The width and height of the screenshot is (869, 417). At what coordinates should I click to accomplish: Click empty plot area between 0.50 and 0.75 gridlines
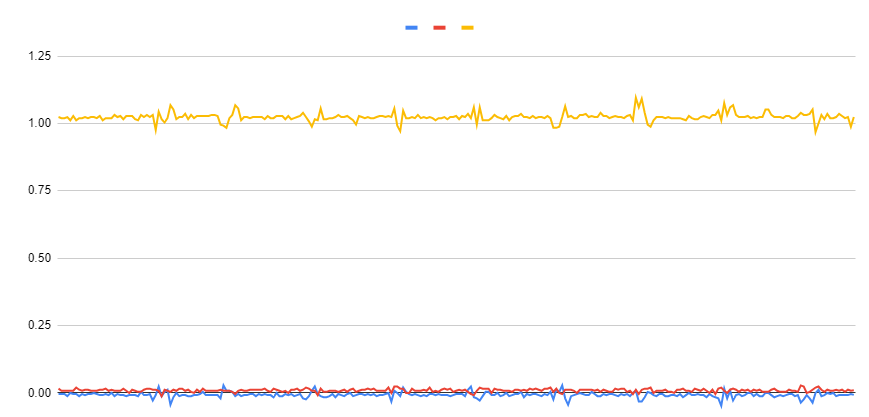(x=457, y=224)
